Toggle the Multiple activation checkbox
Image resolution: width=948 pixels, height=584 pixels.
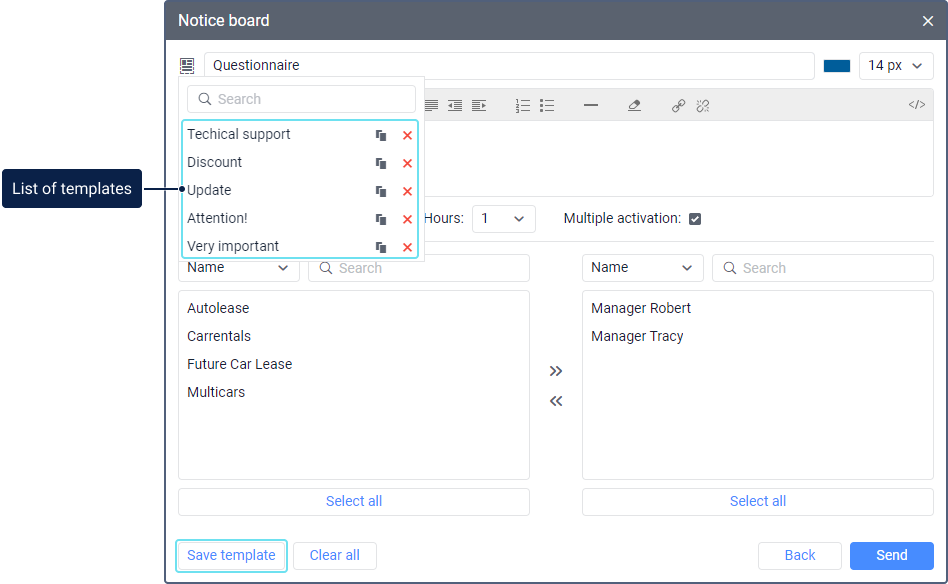pyautogui.click(x=695, y=219)
